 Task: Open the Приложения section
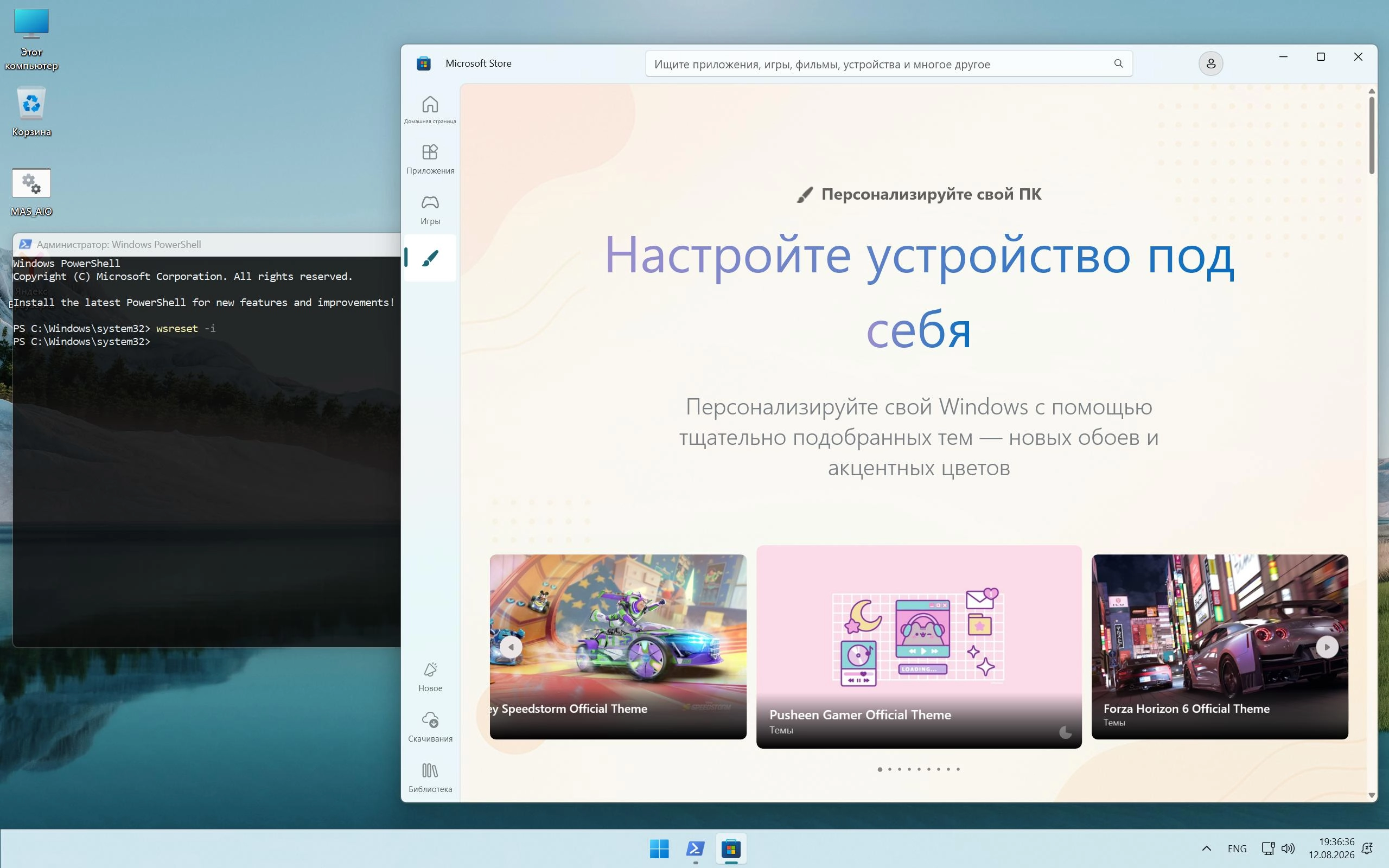click(x=430, y=159)
